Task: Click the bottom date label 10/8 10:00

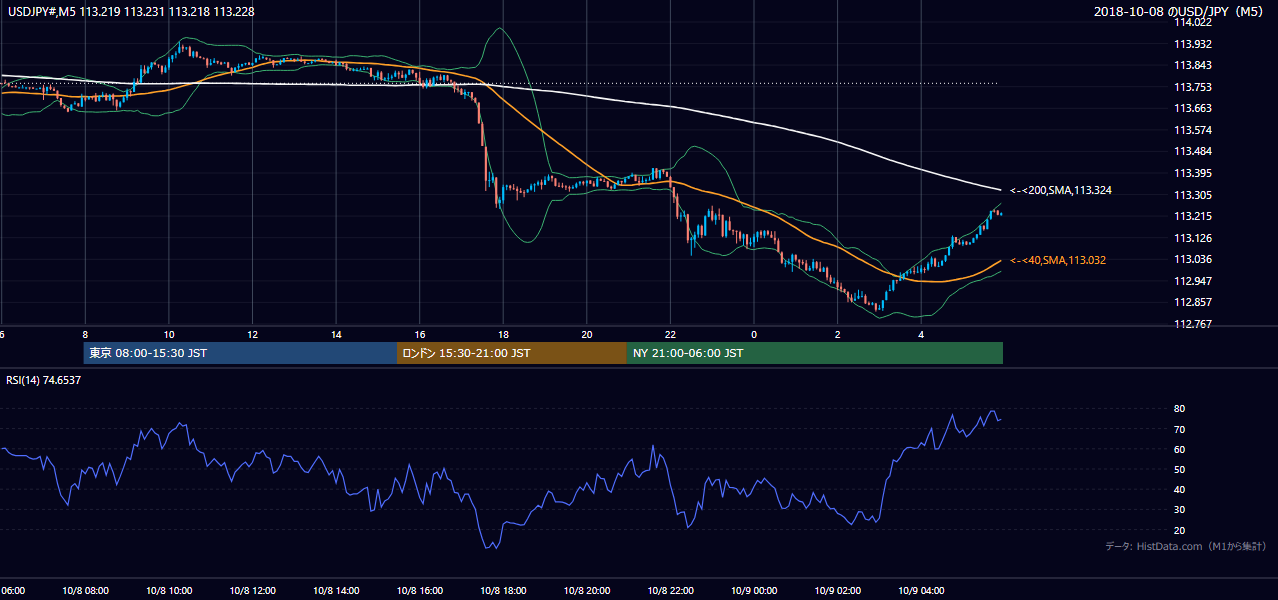Action: coord(169,590)
